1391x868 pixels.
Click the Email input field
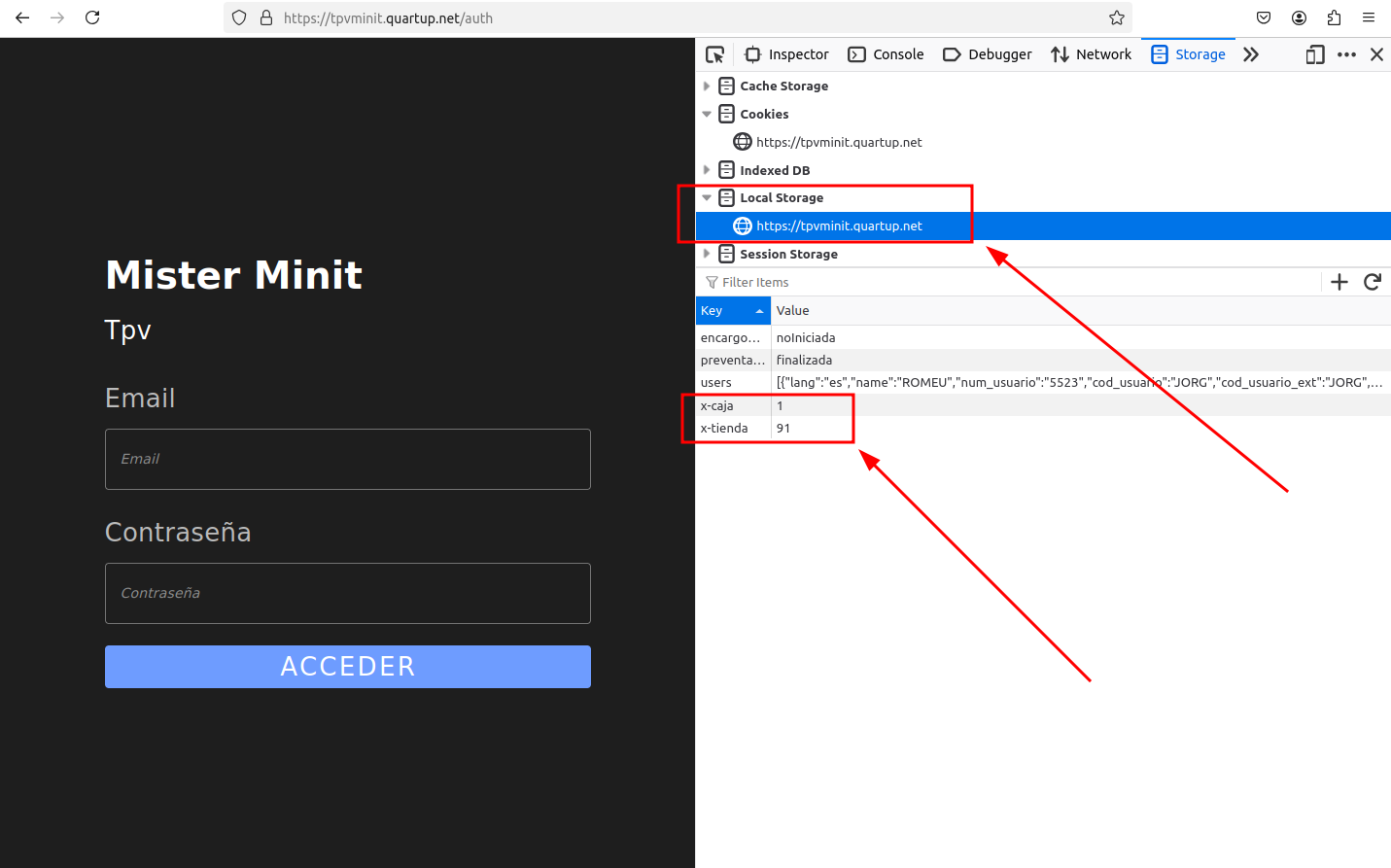[347, 459]
